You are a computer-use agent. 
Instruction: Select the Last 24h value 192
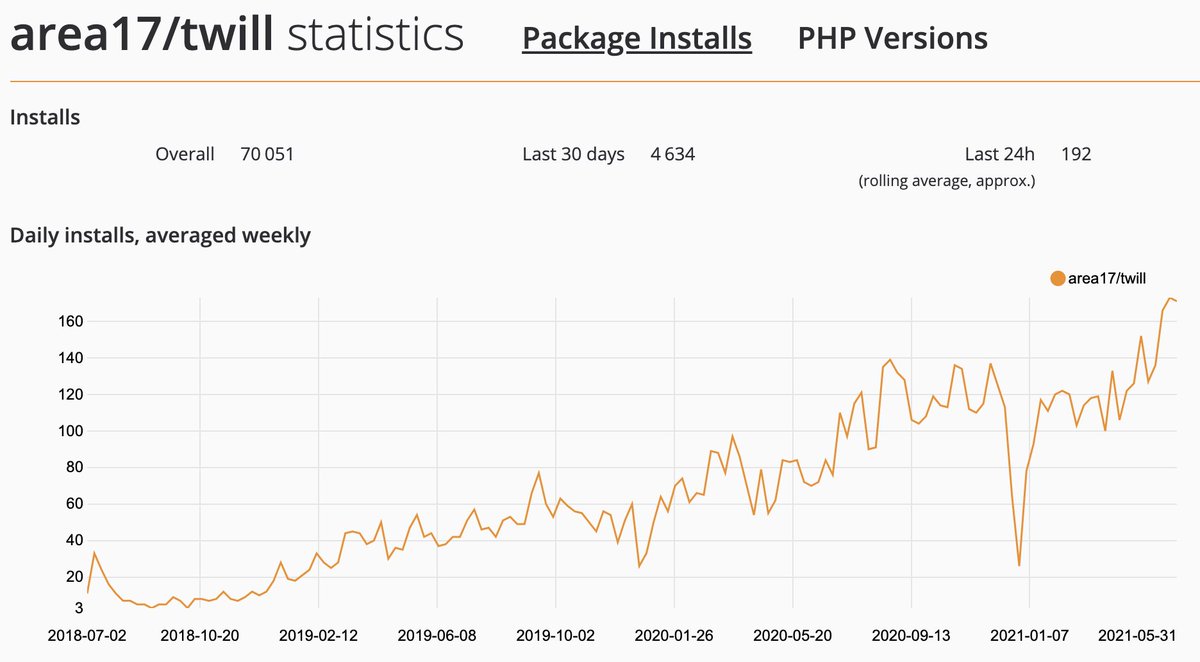coord(1076,154)
